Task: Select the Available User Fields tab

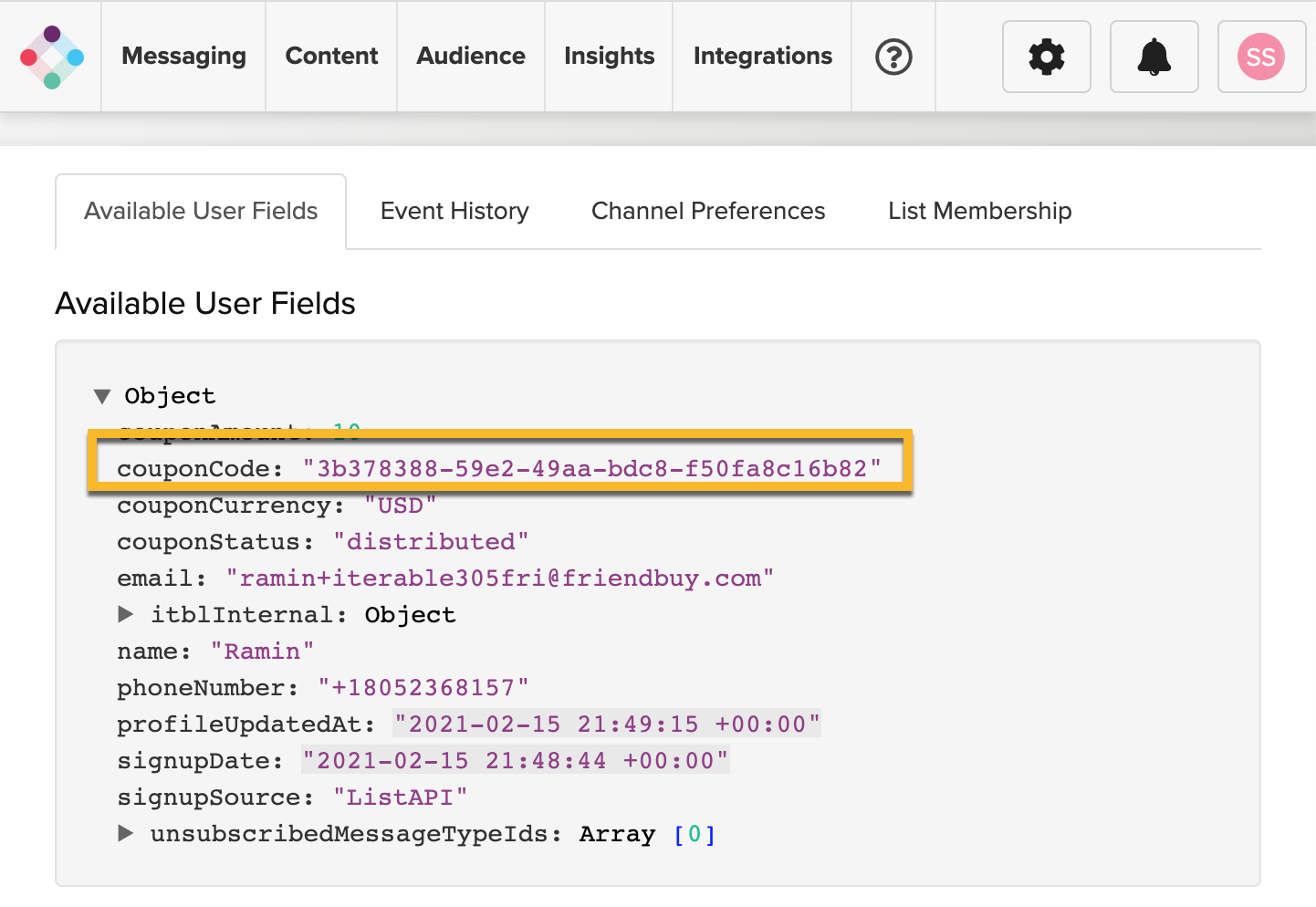Action: [x=201, y=211]
